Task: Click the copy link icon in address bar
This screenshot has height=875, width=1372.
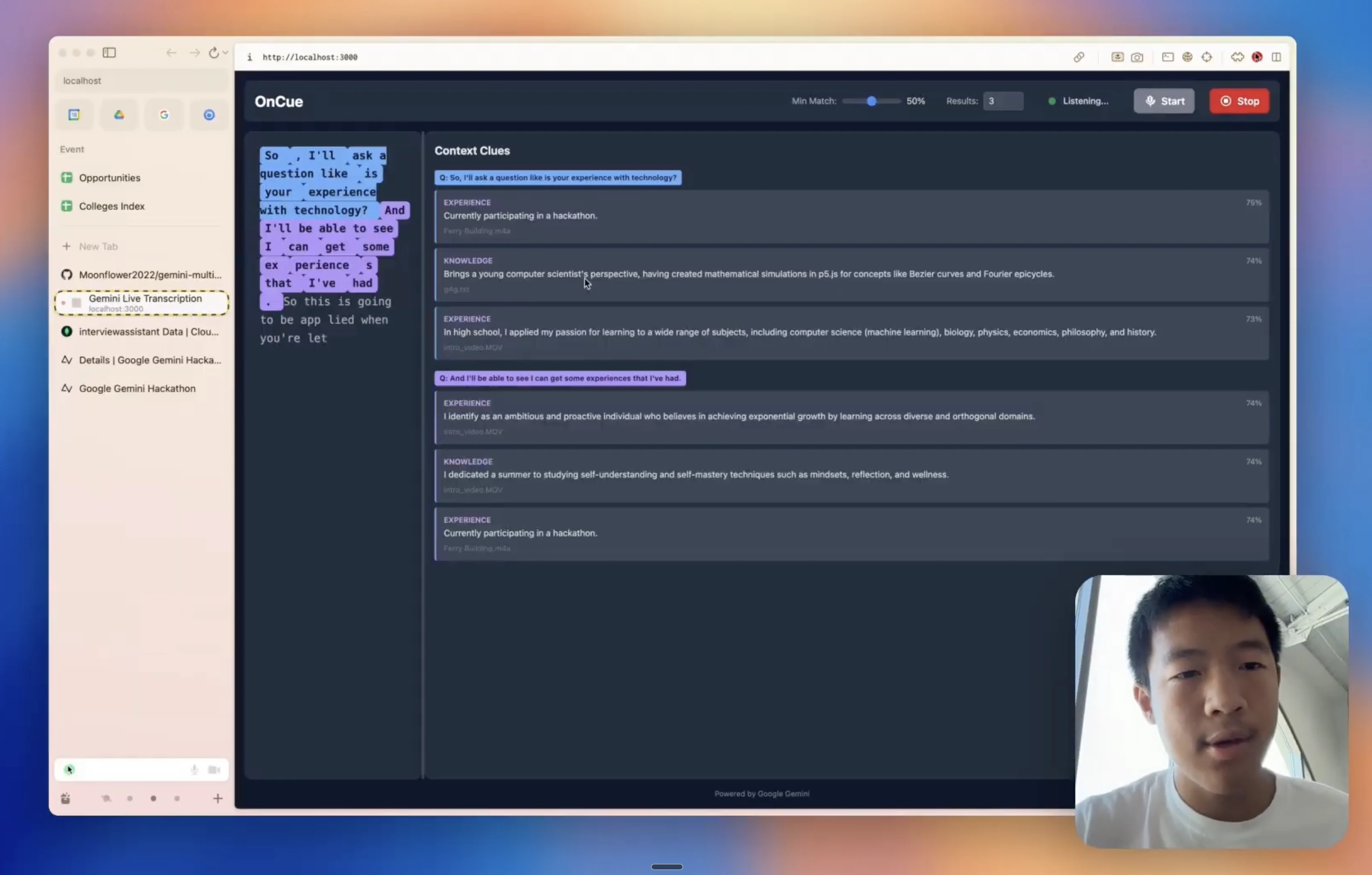Action: coord(1078,57)
